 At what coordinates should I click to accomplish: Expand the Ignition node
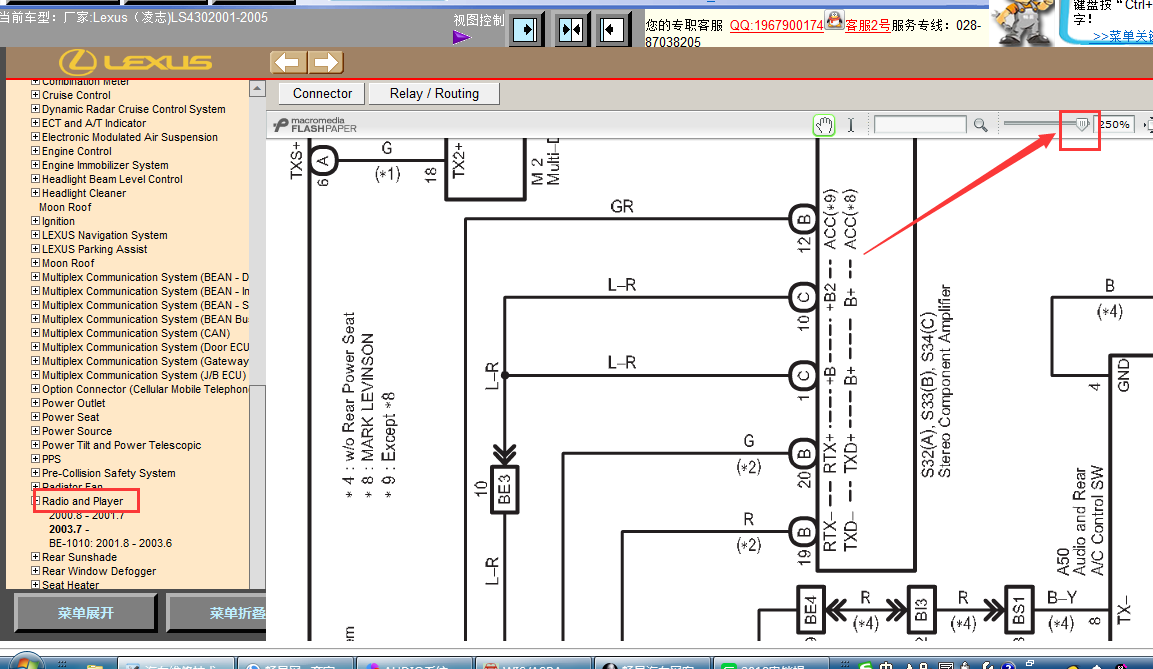35,221
